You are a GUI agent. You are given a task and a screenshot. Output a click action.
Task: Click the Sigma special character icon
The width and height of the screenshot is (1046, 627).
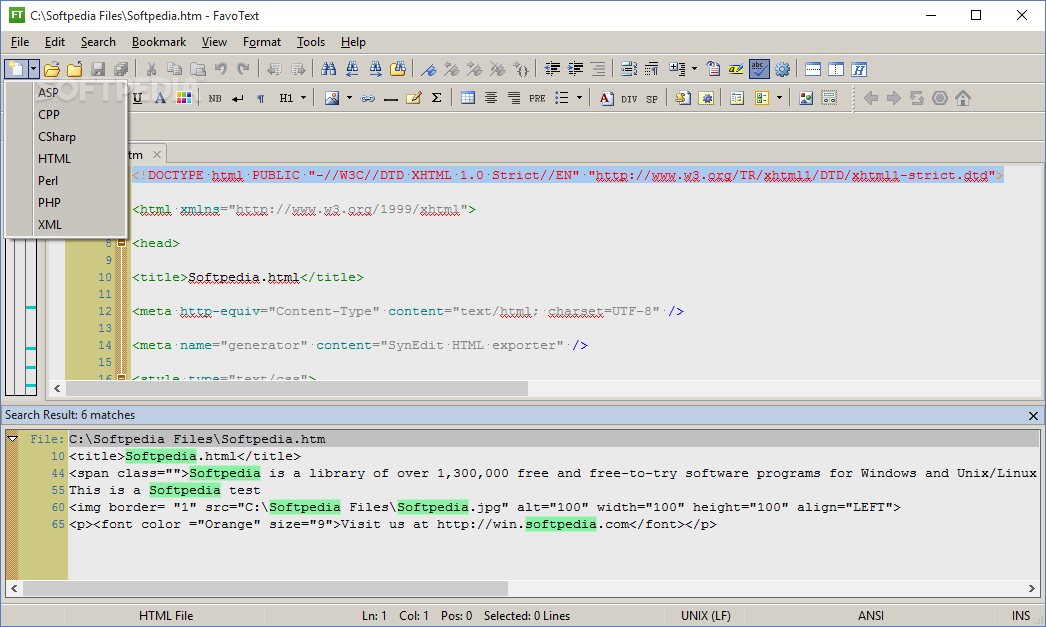point(436,98)
